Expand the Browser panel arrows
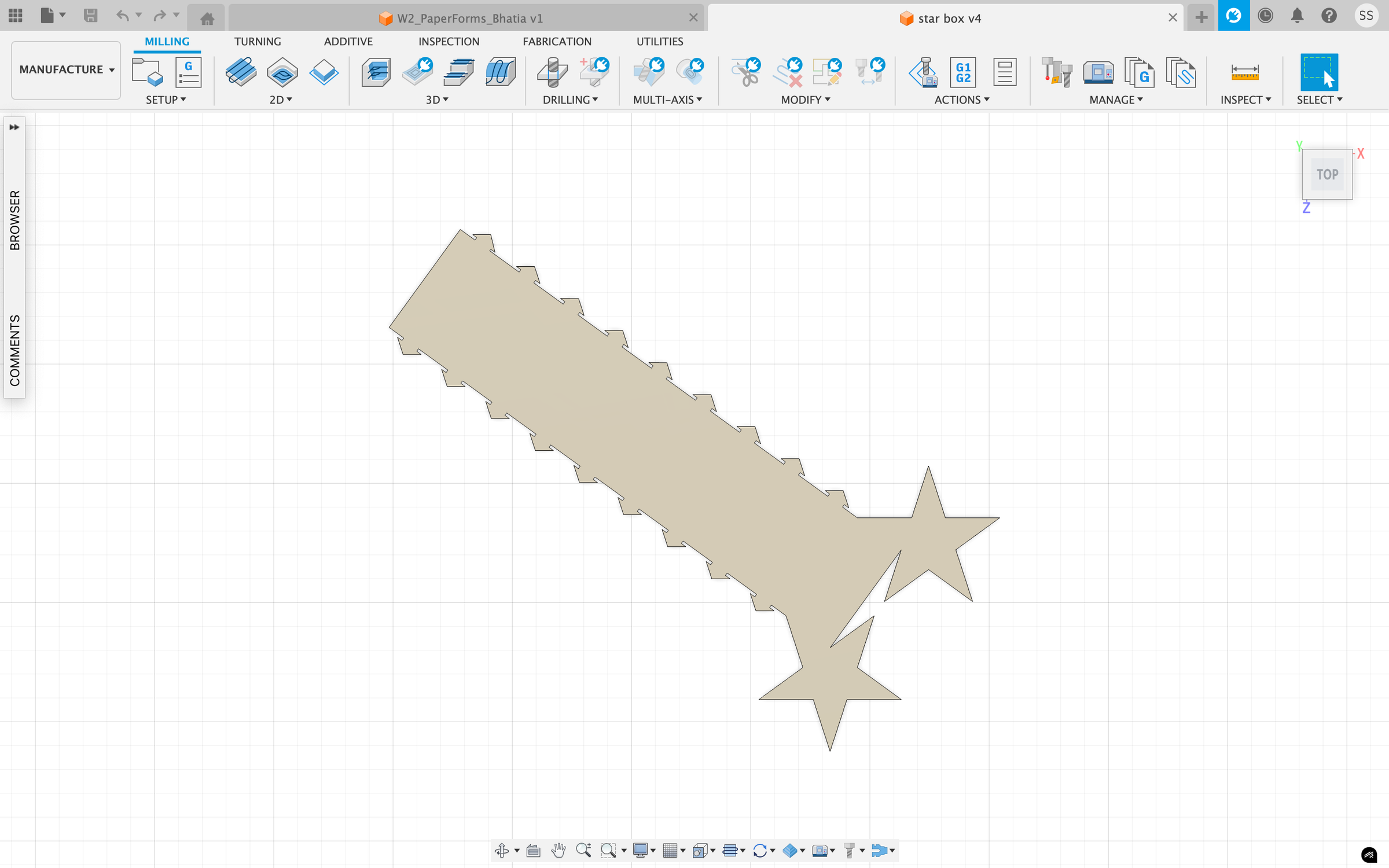 (14, 127)
